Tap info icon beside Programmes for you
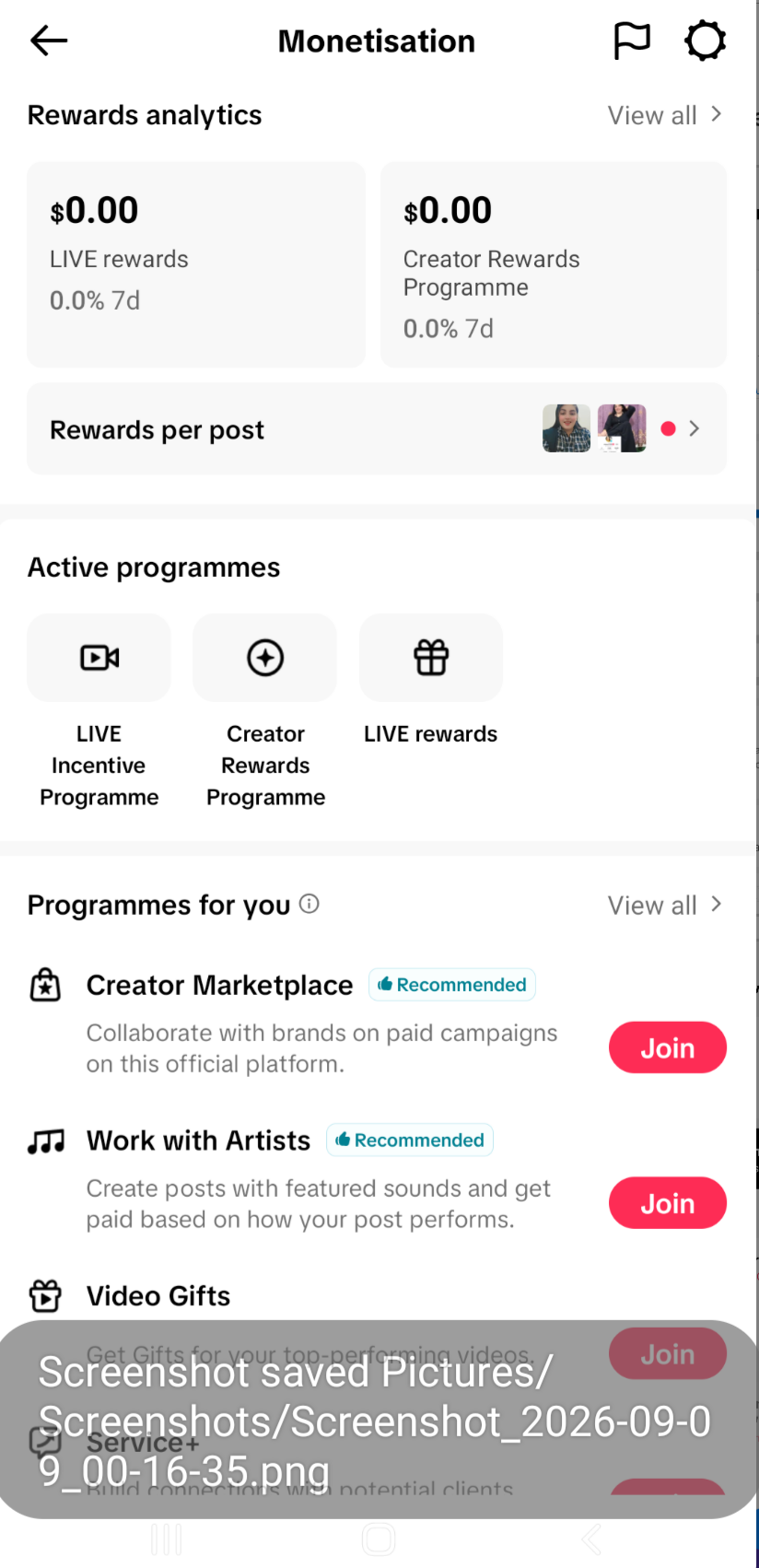This screenshot has width=759, height=1568. [309, 904]
